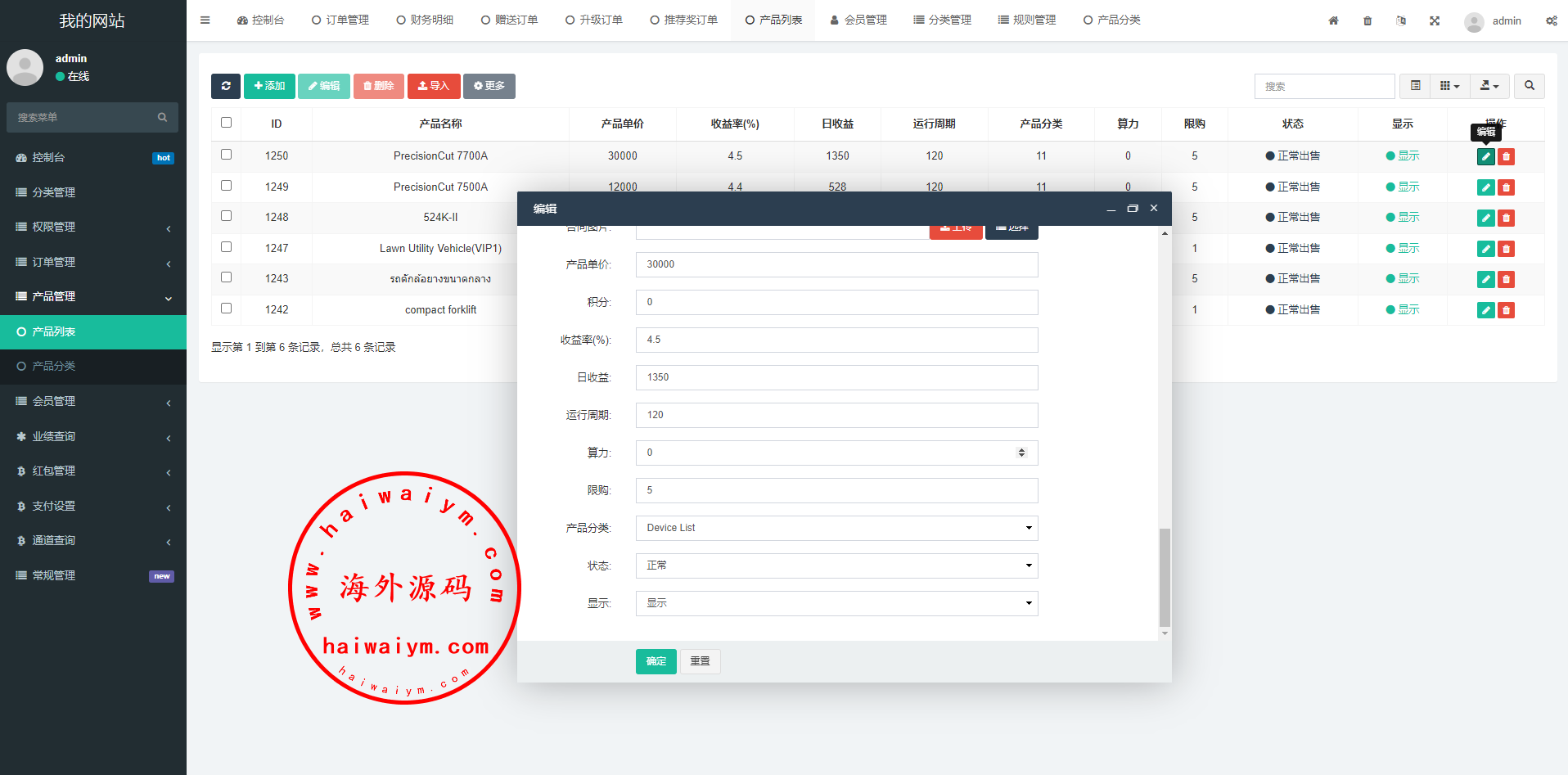Switch to the 订单管理 tab
Screen dimensions: 1568x775
coord(340,20)
